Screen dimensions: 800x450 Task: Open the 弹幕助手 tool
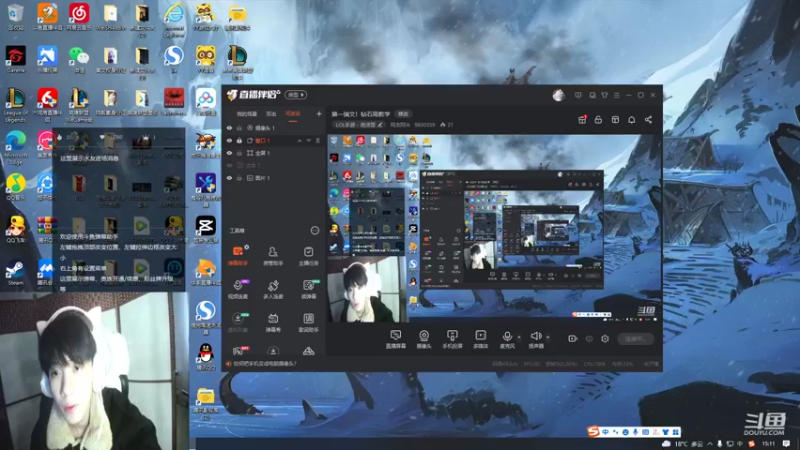tap(238, 256)
